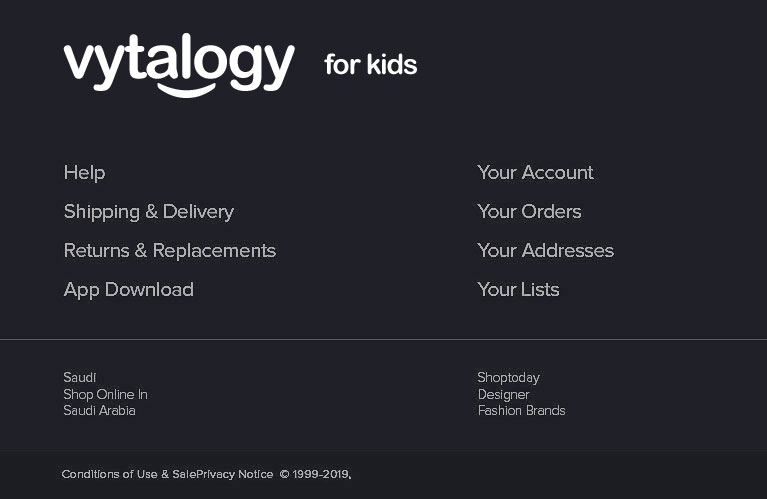The width and height of the screenshot is (767, 499).
Task: Select the Saudi Arabia footer link
Action: click(x=99, y=411)
